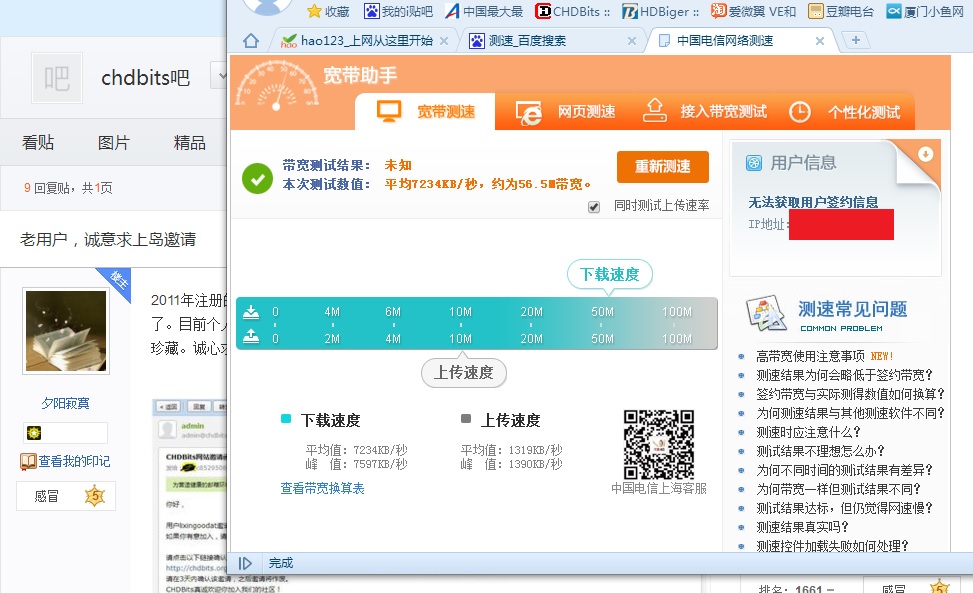973x593 pixels.
Task: Click the 宽带助手 speedometer logo
Action: pos(277,86)
